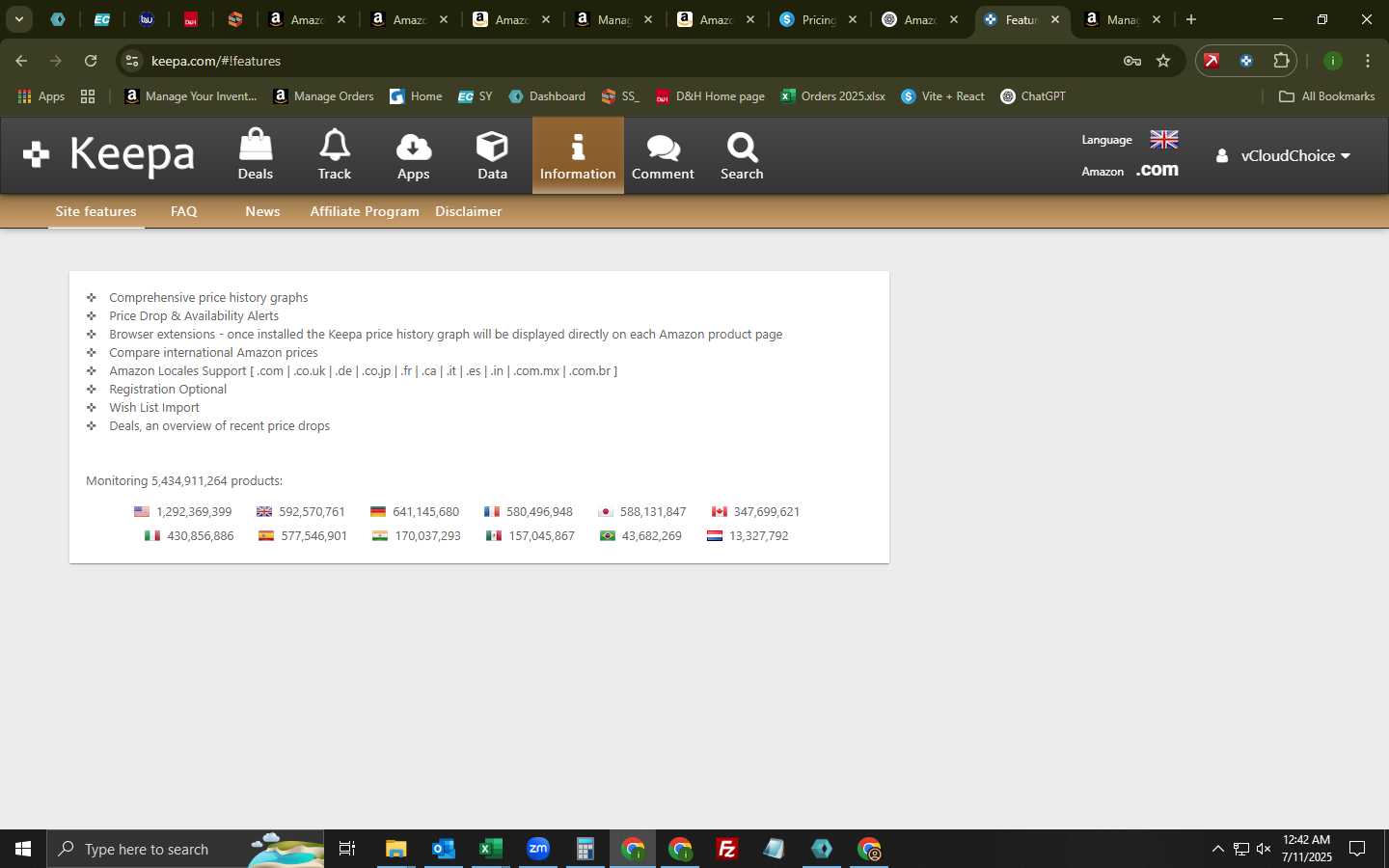The width and height of the screenshot is (1389, 868).
Task: Show hidden system tray icons
Action: tap(1217, 849)
